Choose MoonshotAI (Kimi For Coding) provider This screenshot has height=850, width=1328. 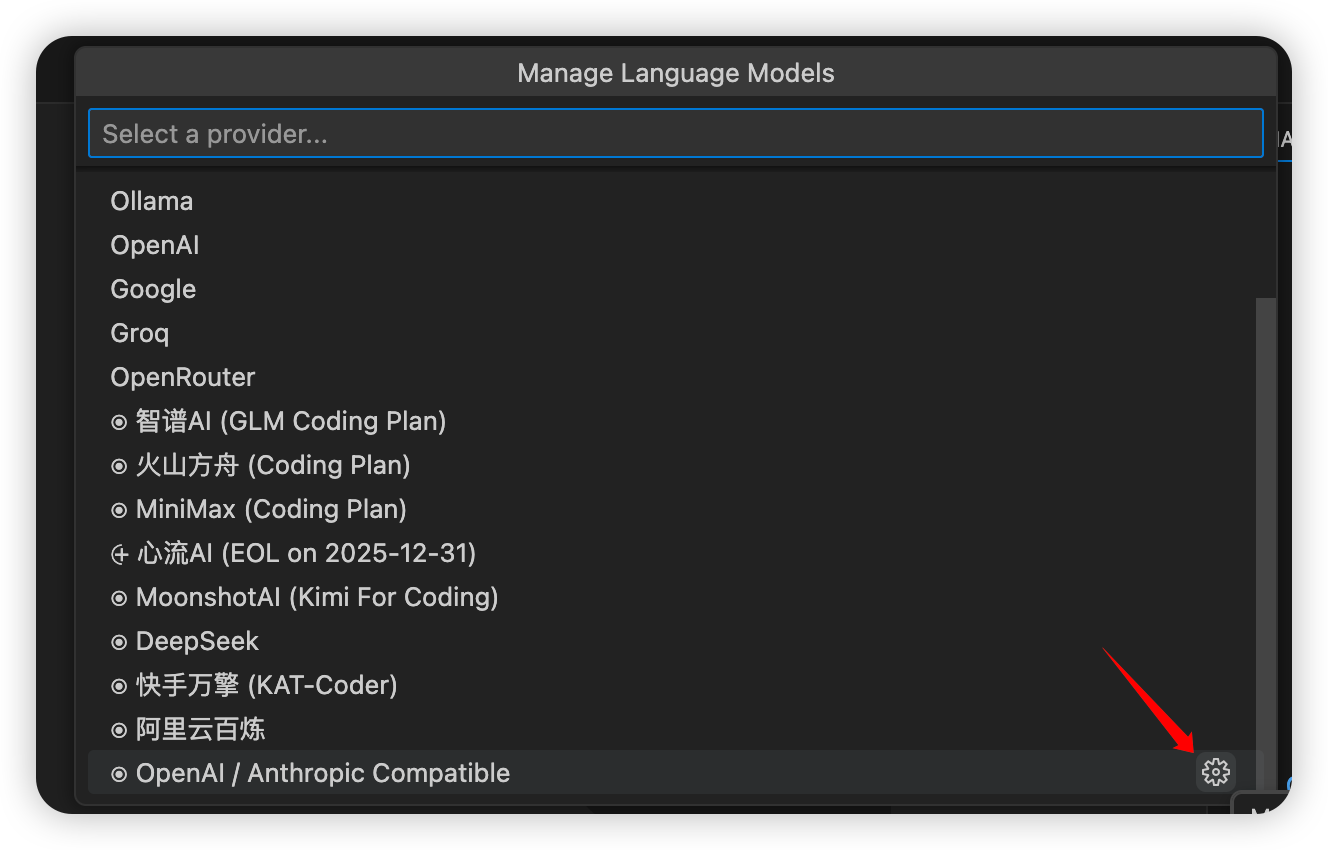676,597
